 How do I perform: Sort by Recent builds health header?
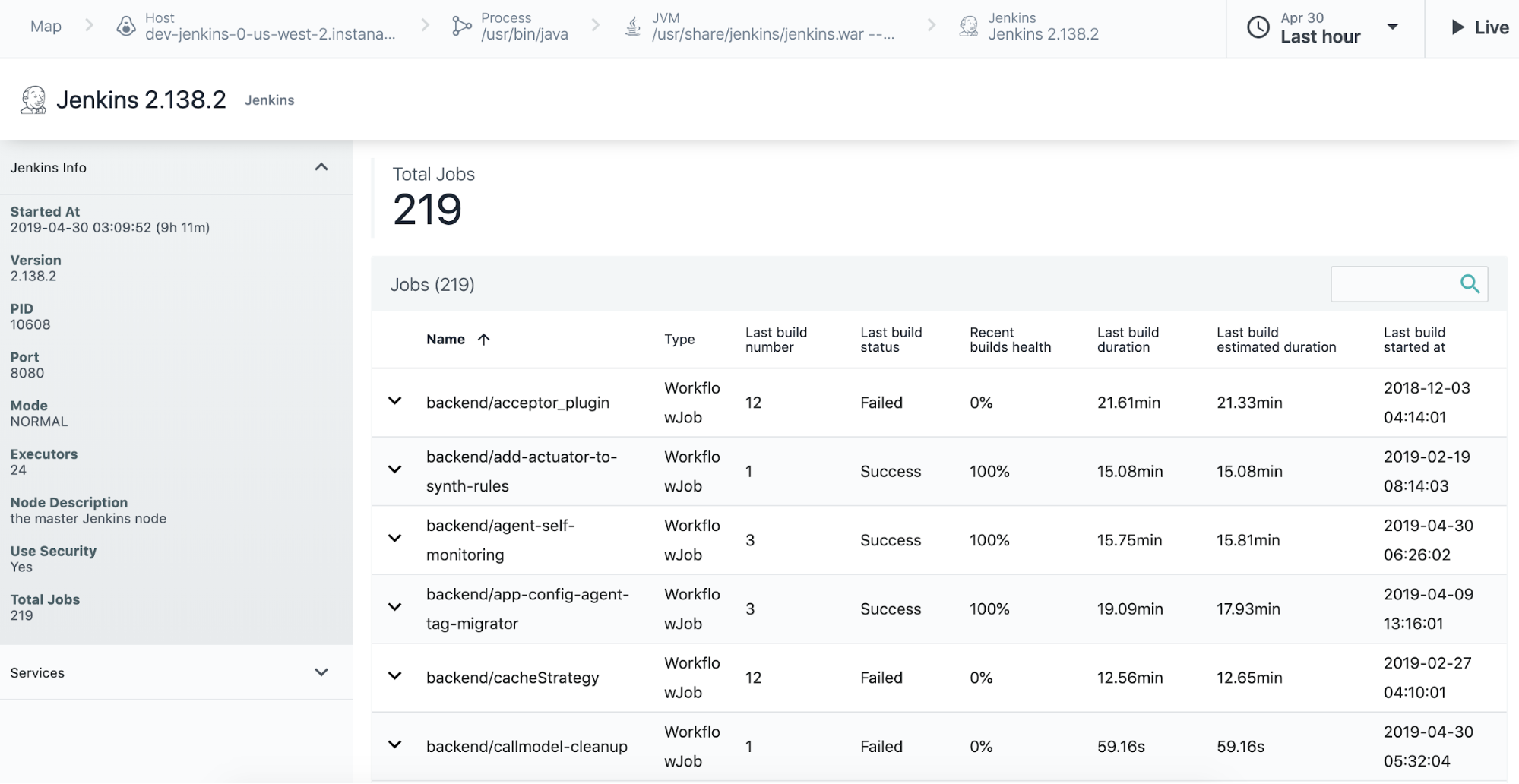coord(1010,340)
